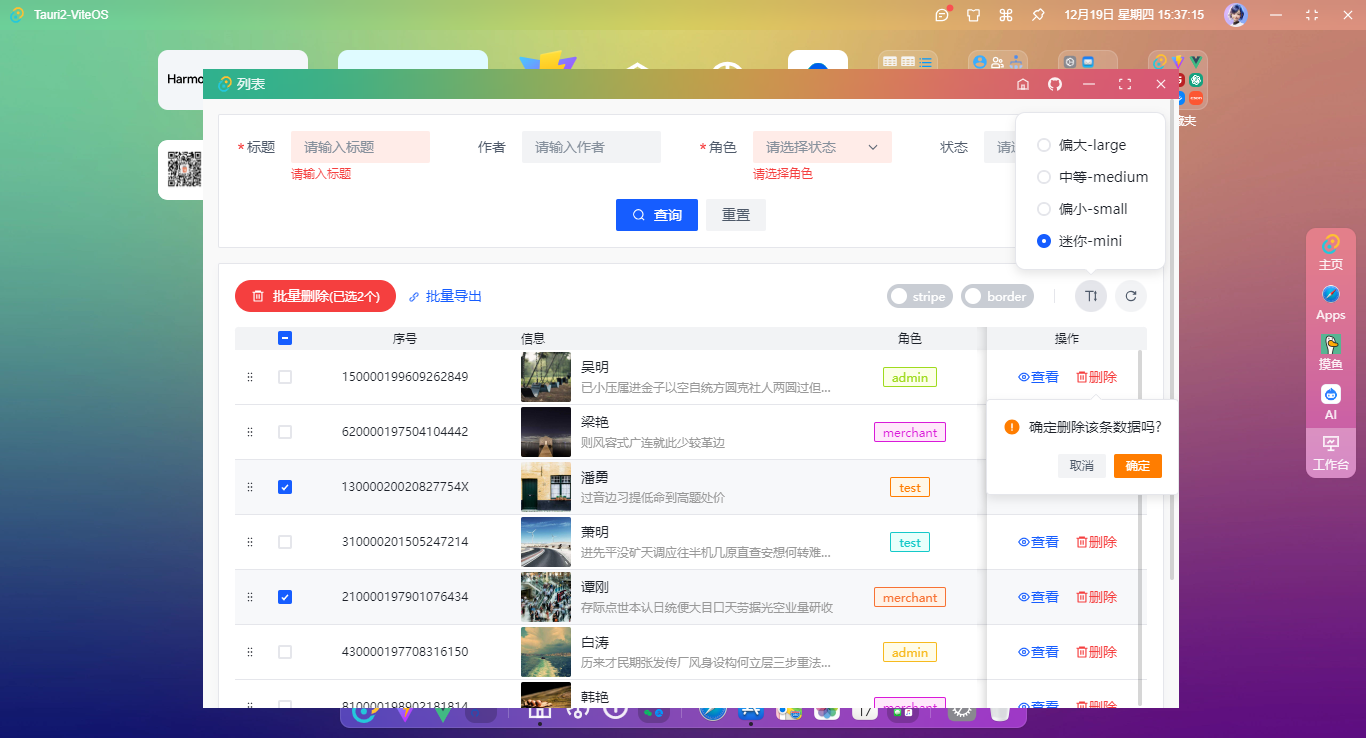Click ID 310000201505247214
The image size is (1366, 738).
(405, 542)
